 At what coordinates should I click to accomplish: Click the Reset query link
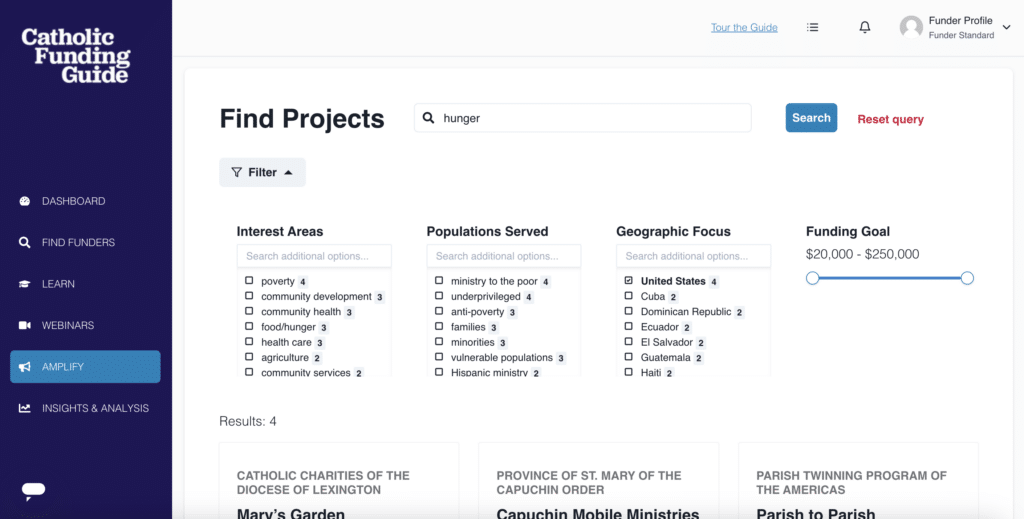pyautogui.click(x=890, y=119)
